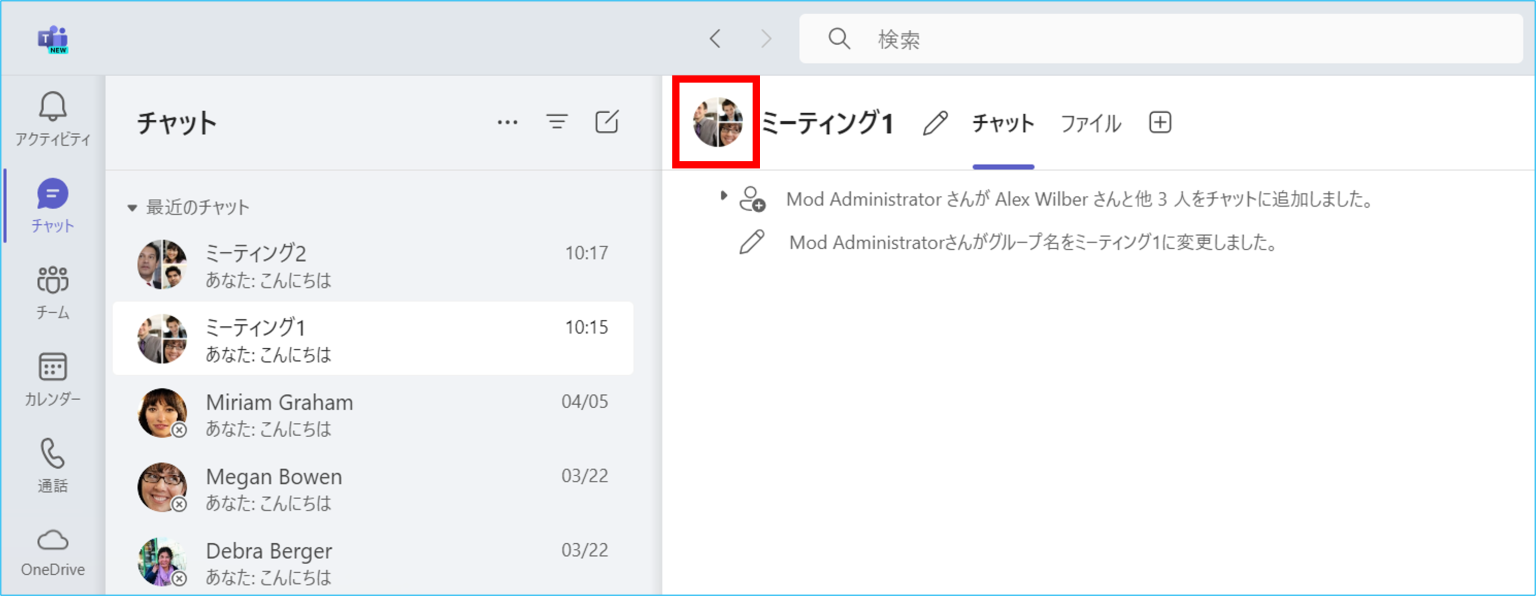Select the チャット tab in header

click(1003, 123)
